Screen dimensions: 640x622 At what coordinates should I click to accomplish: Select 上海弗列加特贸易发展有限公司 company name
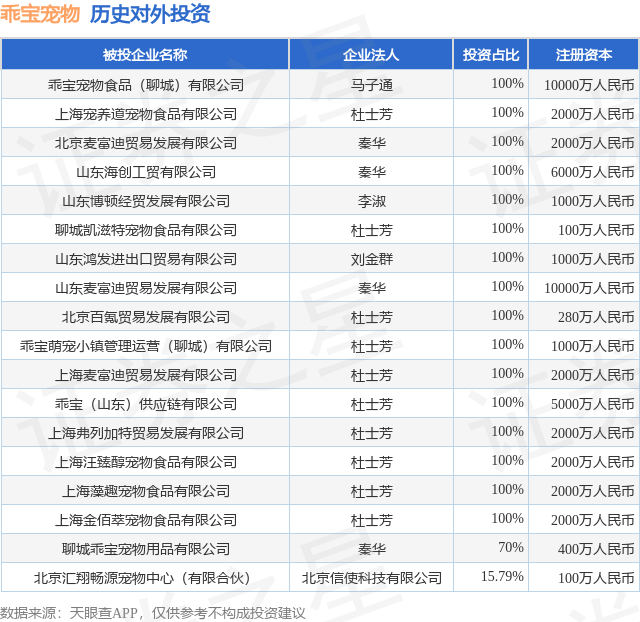pos(146,433)
